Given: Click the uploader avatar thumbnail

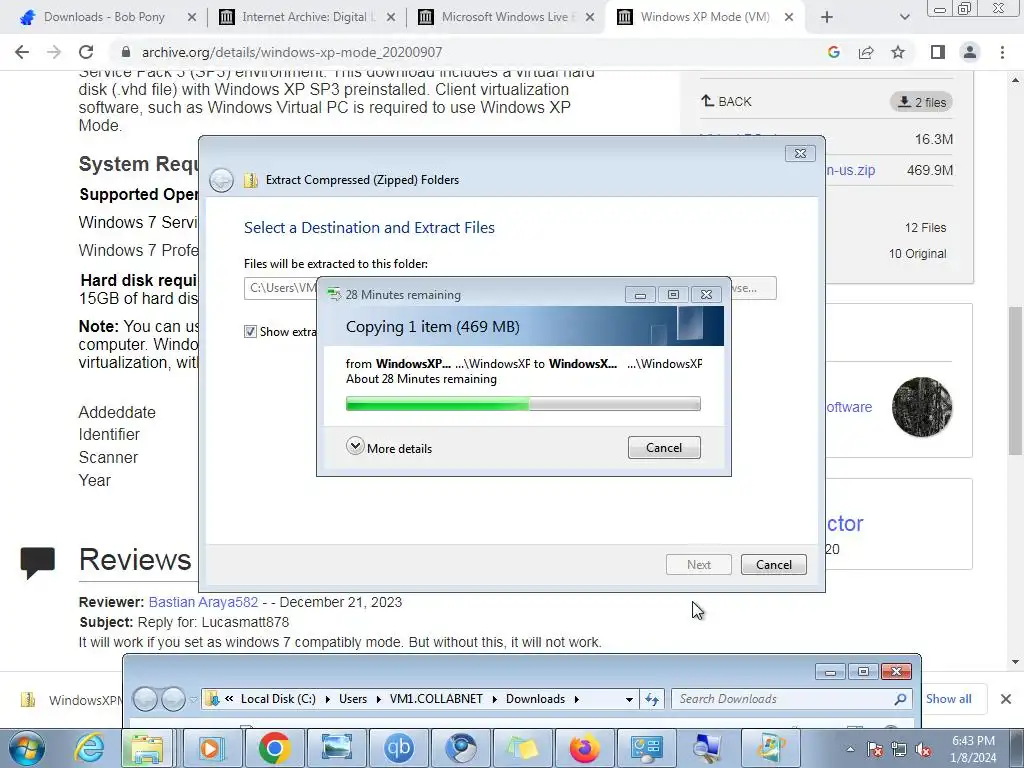Looking at the screenshot, I should (x=922, y=407).
